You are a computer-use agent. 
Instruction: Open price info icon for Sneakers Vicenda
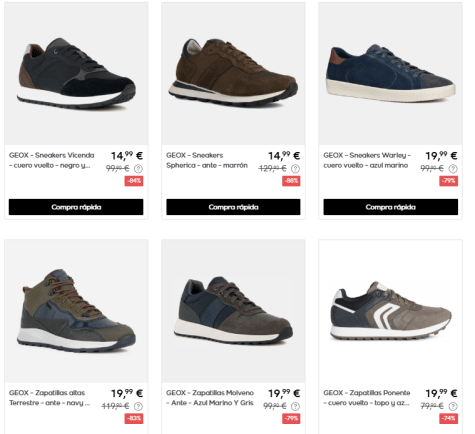coord(138,169)
